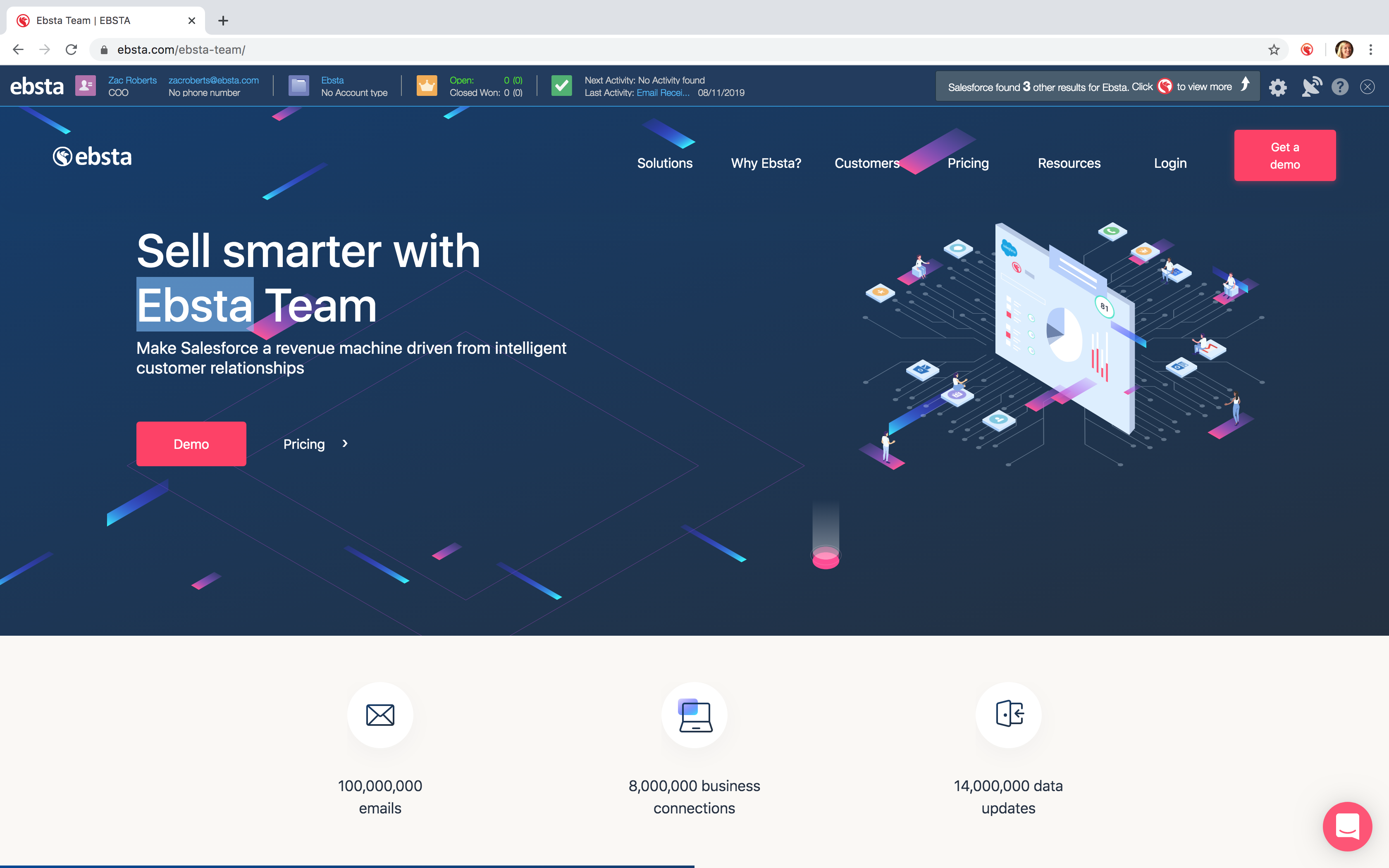Bookmark this page with star icon
1389x868 pixels.
tap(1274, 50)
